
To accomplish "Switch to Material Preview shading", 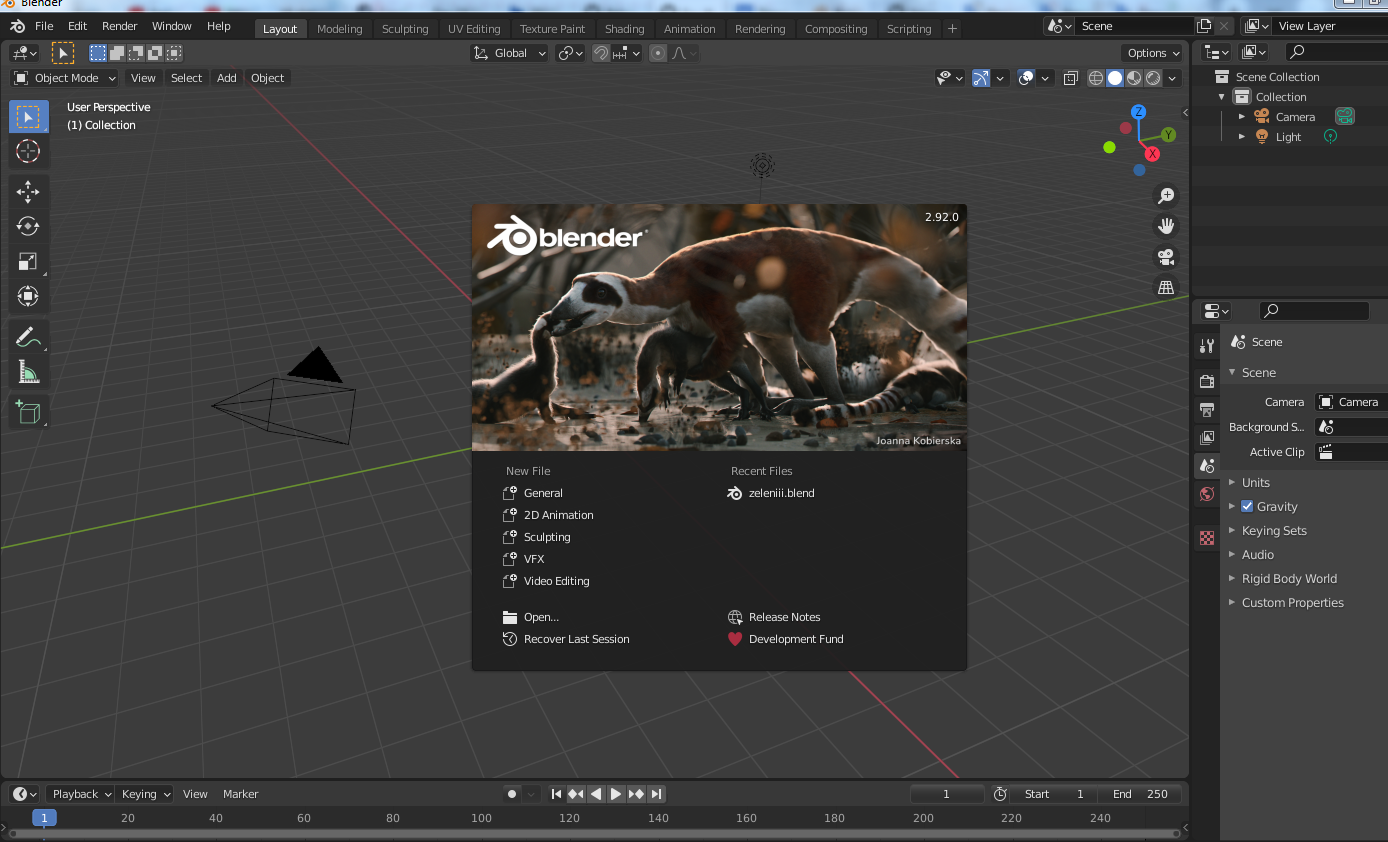I will pos(1134,78).
